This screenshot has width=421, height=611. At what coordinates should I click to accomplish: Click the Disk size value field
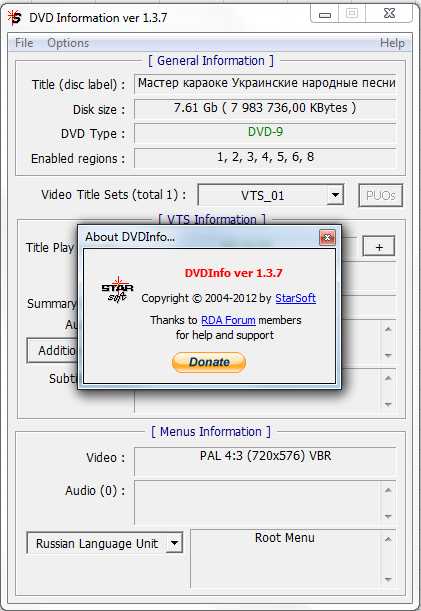(265, 108)
